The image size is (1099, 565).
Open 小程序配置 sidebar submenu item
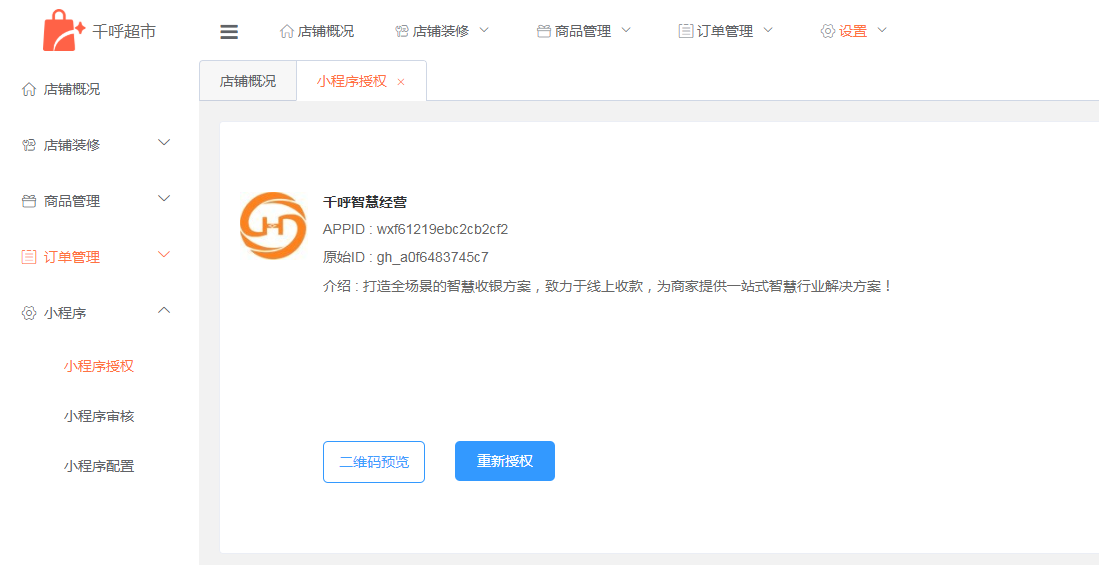coord(99,466)
